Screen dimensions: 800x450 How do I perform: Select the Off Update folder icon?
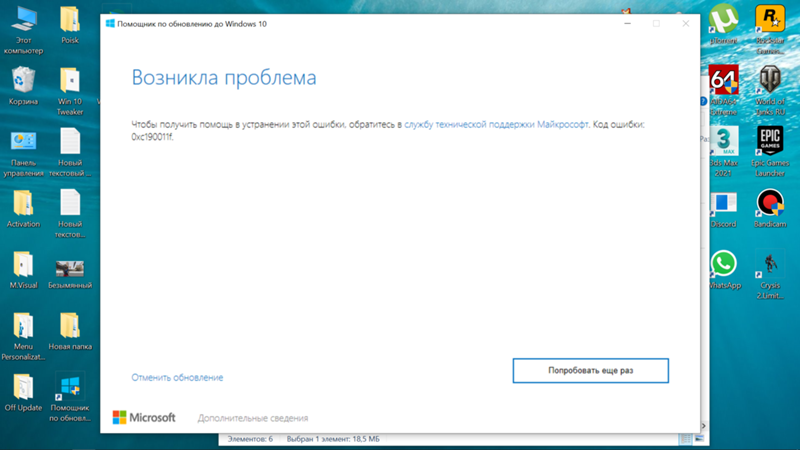tap(23, 392)
